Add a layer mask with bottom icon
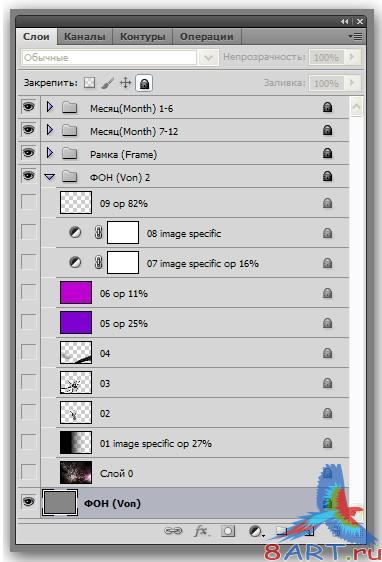The image size is (382, 562). pos(228,531)
